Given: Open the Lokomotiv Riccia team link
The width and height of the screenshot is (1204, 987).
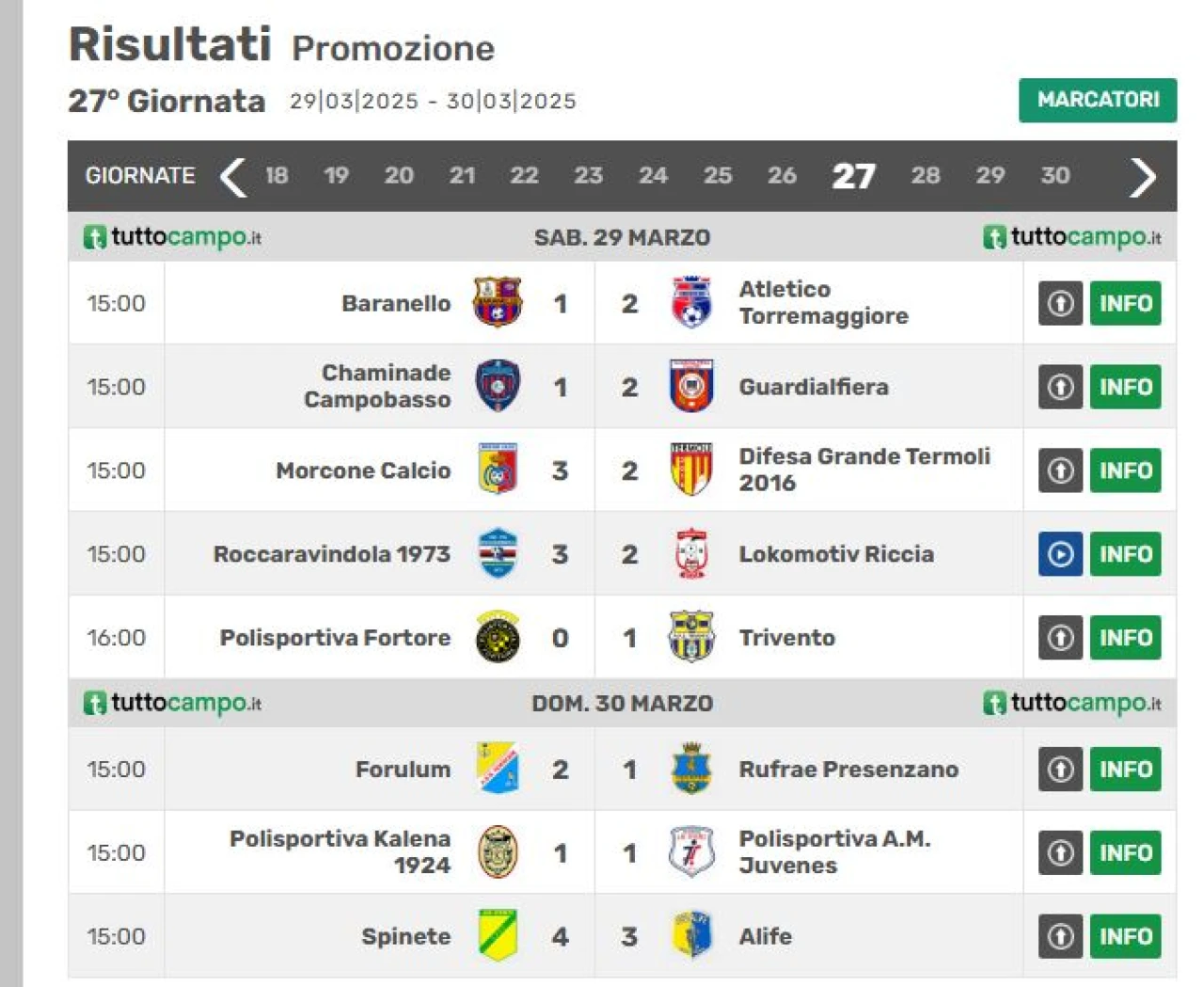Looking at the screenshot, I should [x=836, y=554].
